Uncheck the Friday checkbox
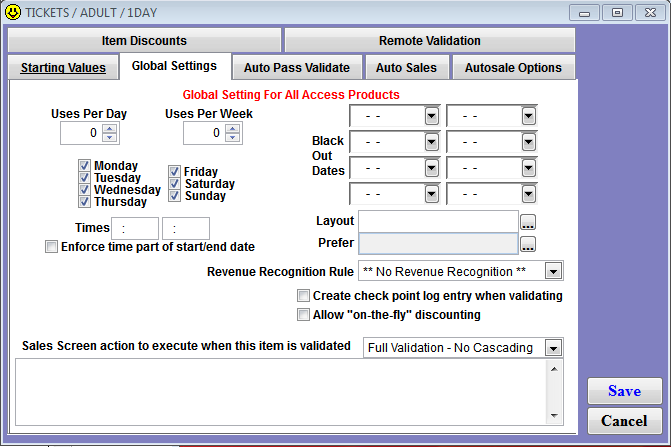 click(x=174, y=171)
